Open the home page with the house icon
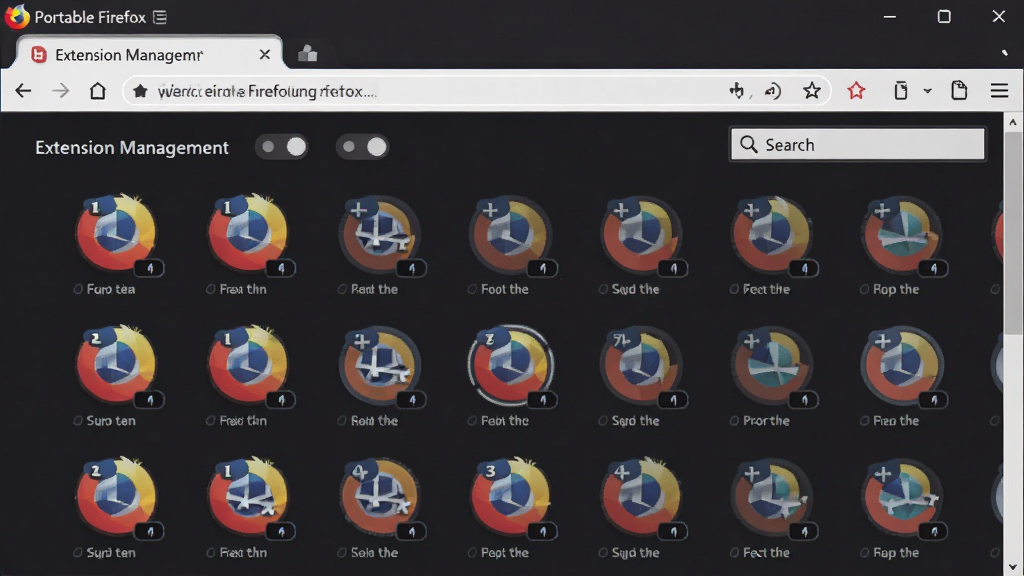 click(98, 91)
